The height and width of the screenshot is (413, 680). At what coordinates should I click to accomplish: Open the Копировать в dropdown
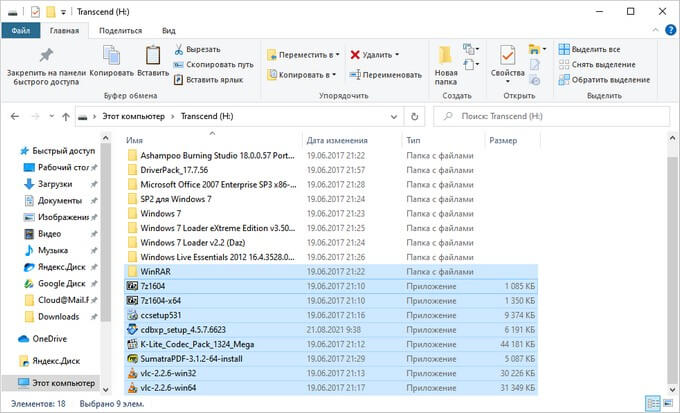pyautogui.click(x=301, y=75)
